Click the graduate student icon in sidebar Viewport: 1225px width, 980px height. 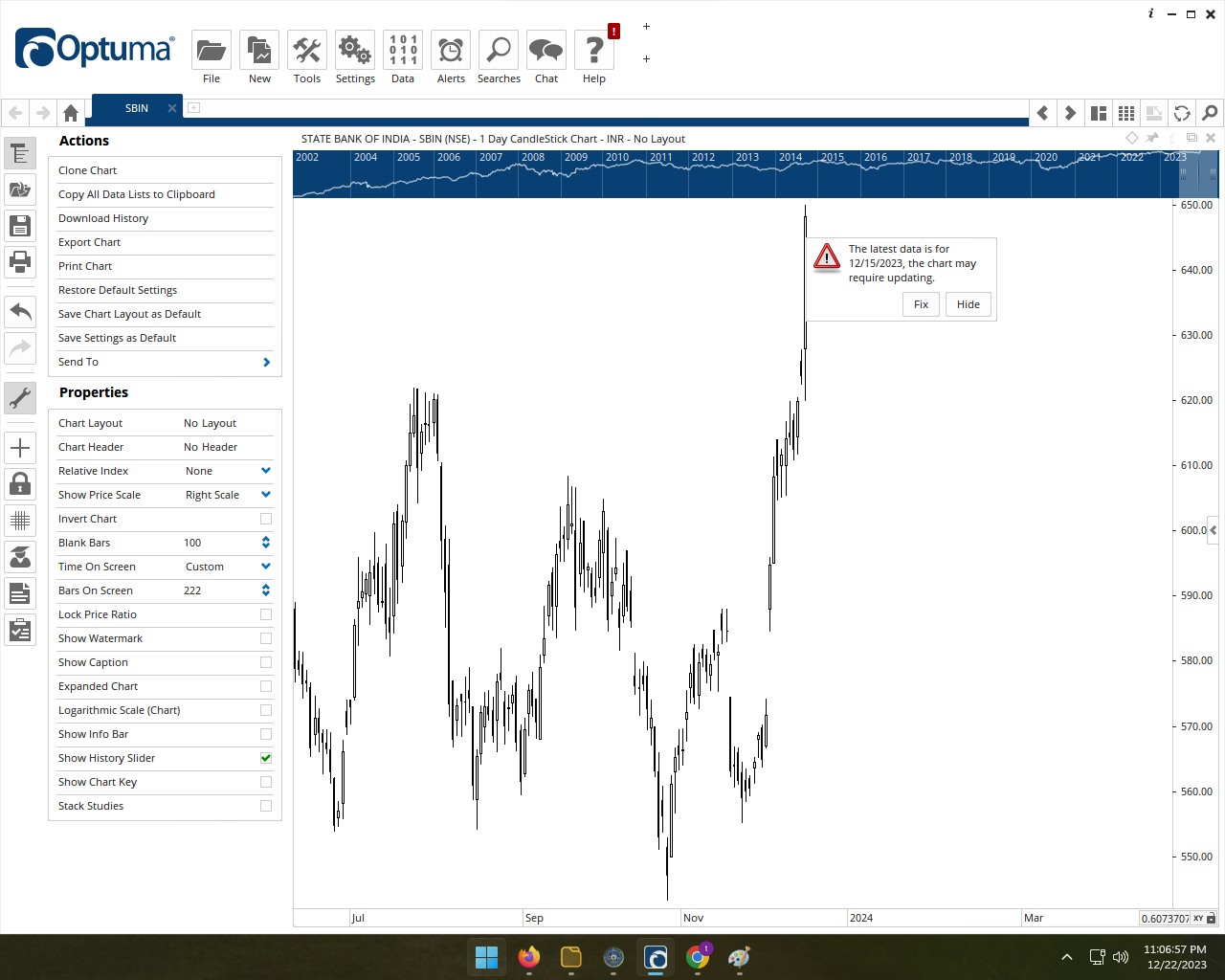point(20,556)
